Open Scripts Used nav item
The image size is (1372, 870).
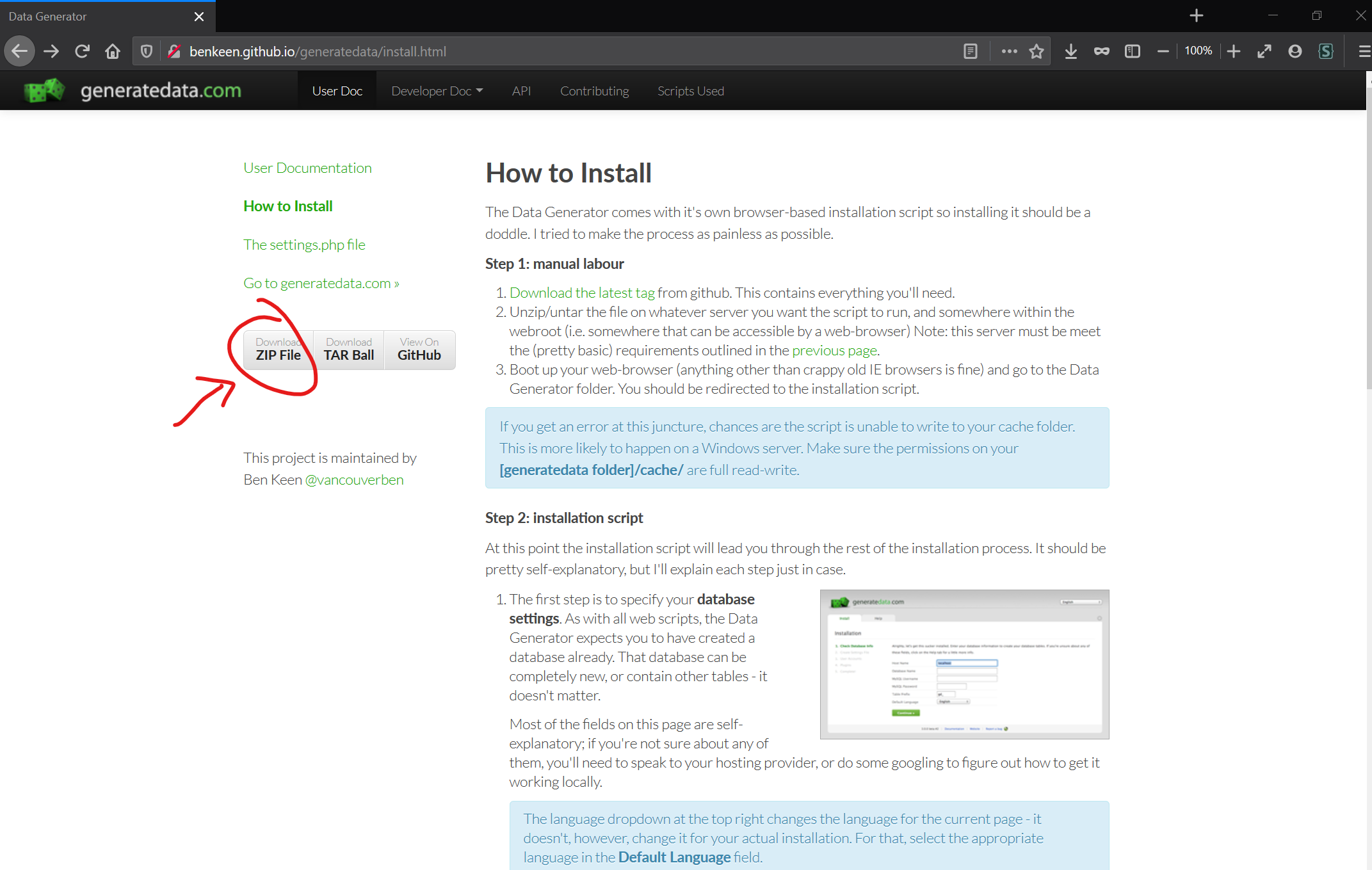[x=690, y=91]
